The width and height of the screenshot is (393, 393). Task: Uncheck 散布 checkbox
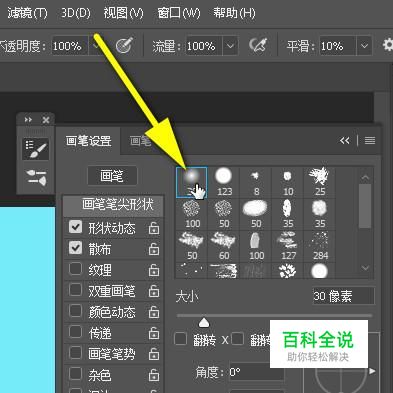tap(76, 248)
